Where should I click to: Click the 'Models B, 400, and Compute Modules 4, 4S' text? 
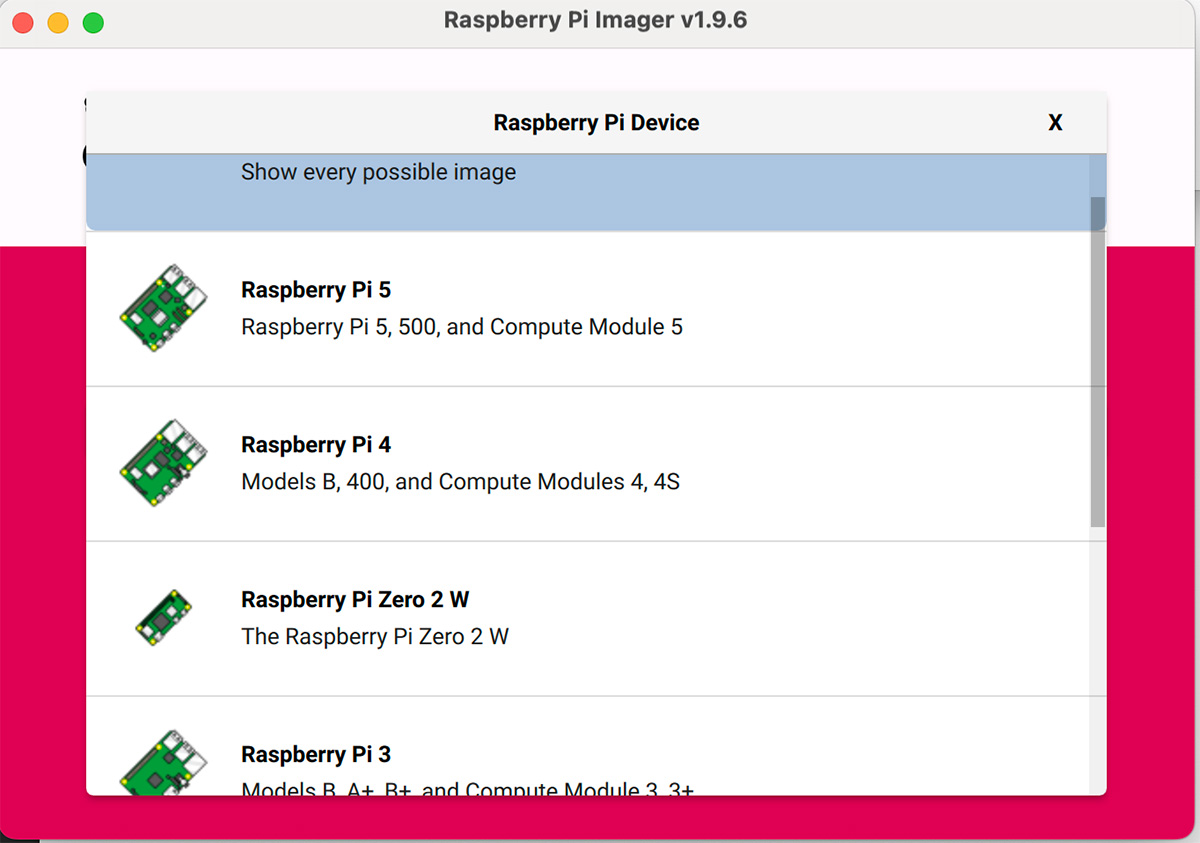tap(459, 481)
